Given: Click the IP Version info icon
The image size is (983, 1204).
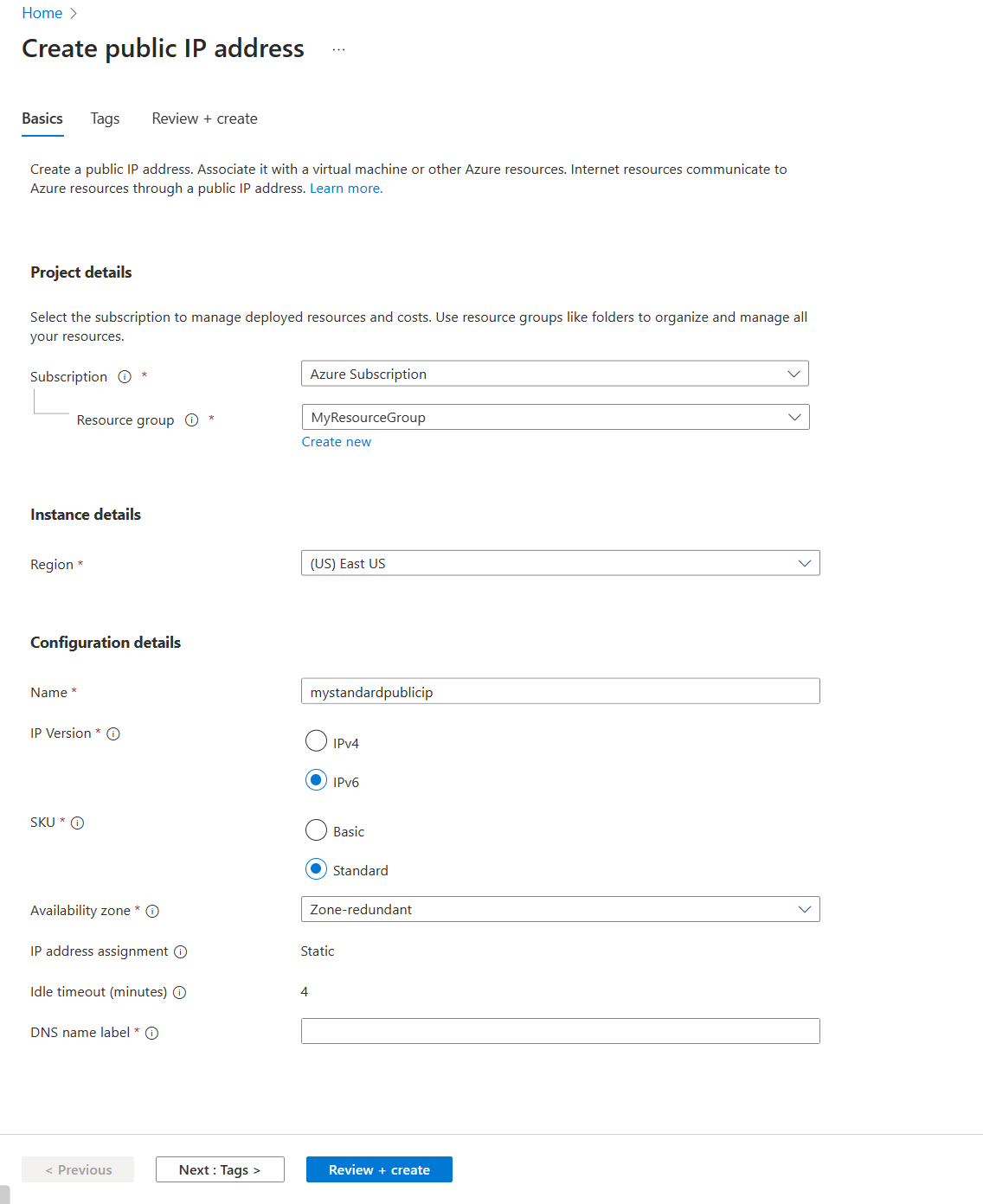Looking at the screenshot, I should [113, 733].
